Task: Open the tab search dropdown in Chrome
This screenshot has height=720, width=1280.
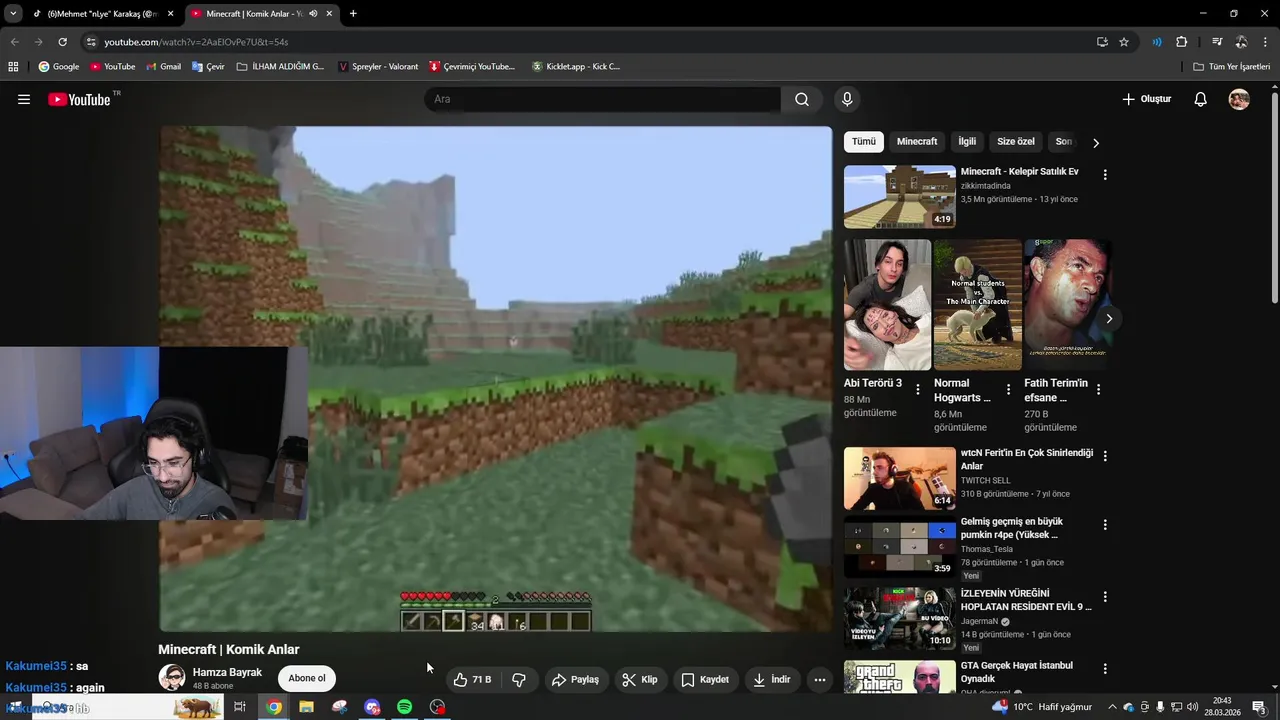Action: pyautogui.click(x=13, y=14)
